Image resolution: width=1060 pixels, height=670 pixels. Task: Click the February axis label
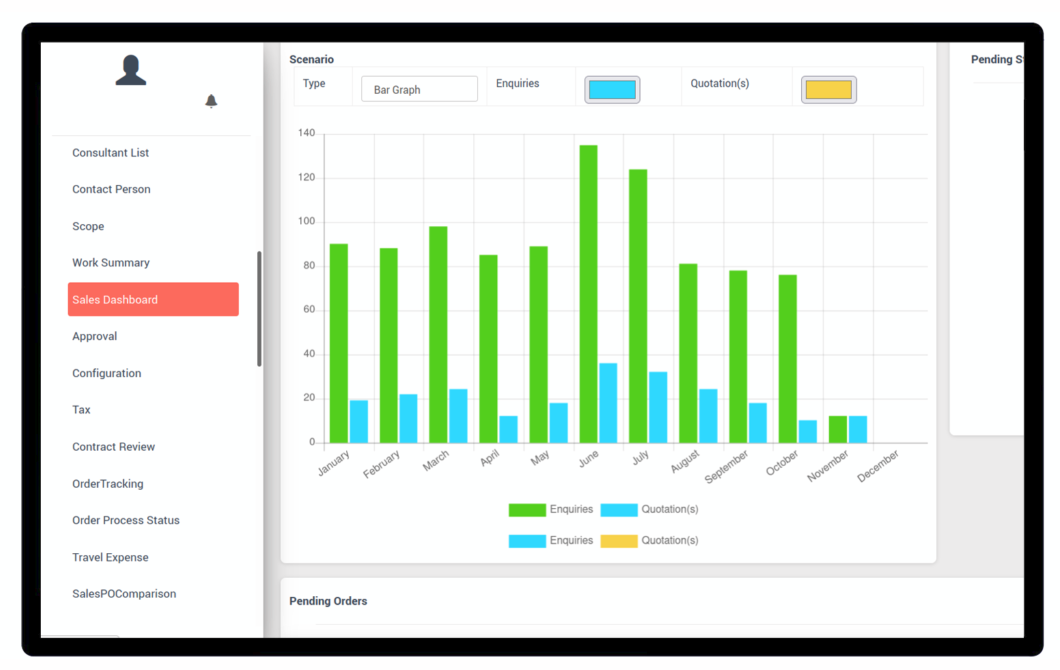coord(381,464)
